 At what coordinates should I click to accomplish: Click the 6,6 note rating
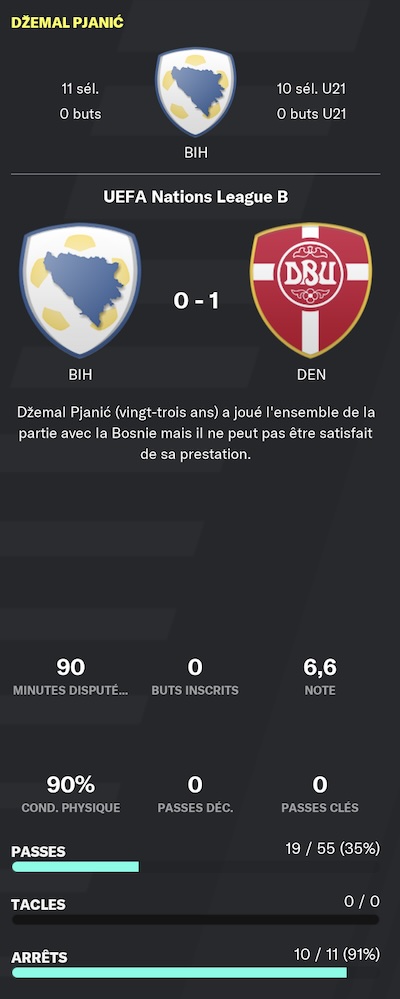320,676
